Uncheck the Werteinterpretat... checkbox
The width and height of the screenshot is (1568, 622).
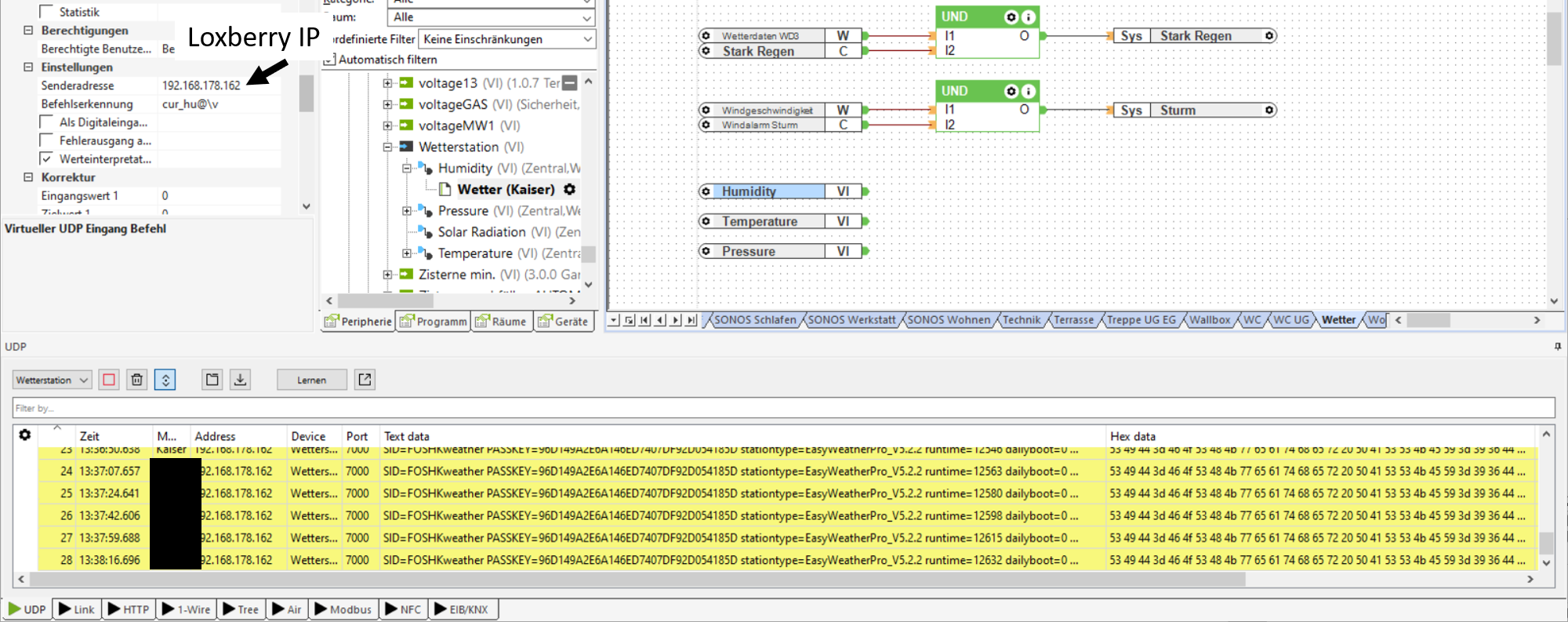click(46, 158)
